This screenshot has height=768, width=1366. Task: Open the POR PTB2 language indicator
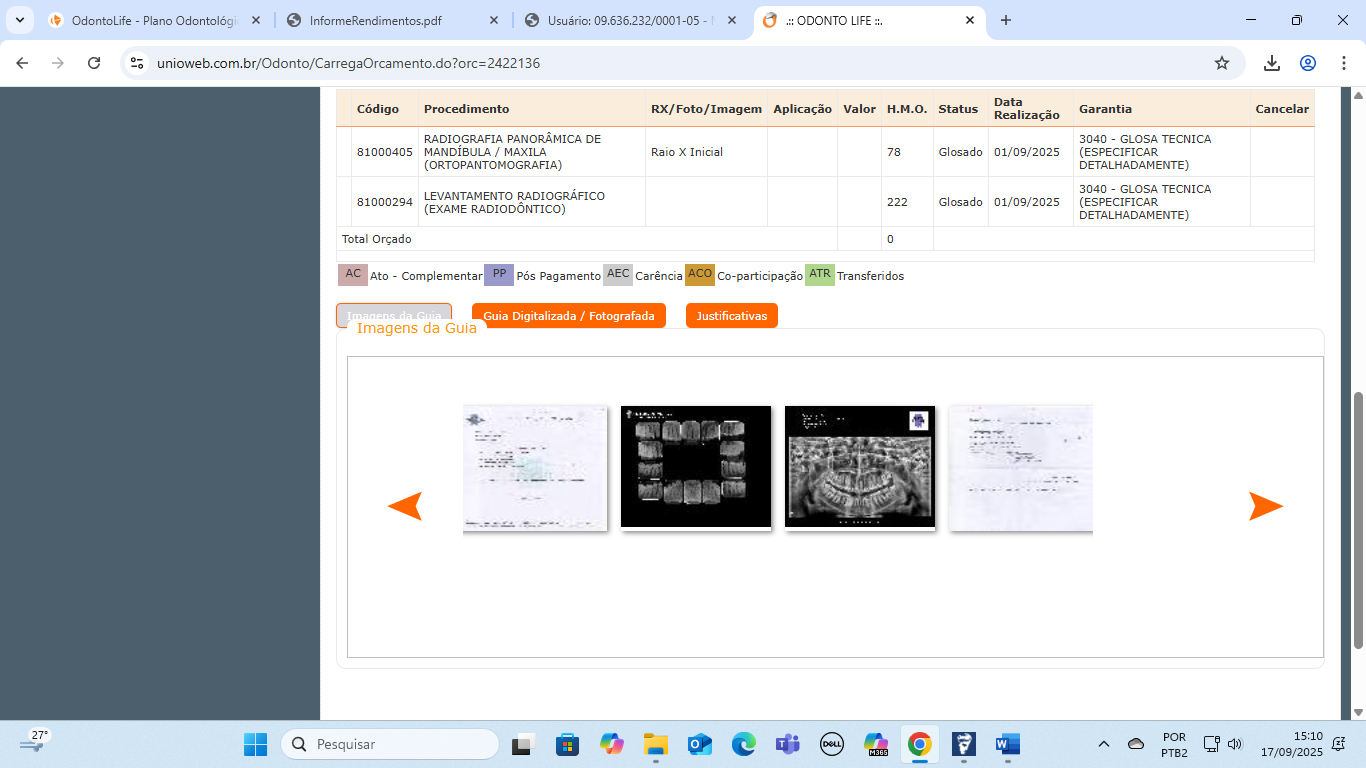(x=1175, y=744)
